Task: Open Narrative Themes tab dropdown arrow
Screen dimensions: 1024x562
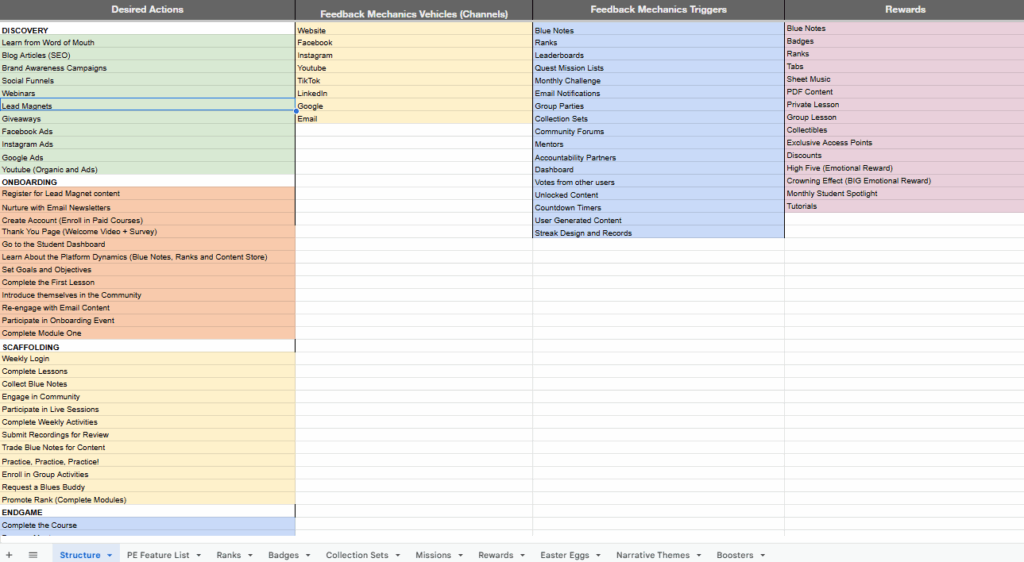Action: coord(699,555)
